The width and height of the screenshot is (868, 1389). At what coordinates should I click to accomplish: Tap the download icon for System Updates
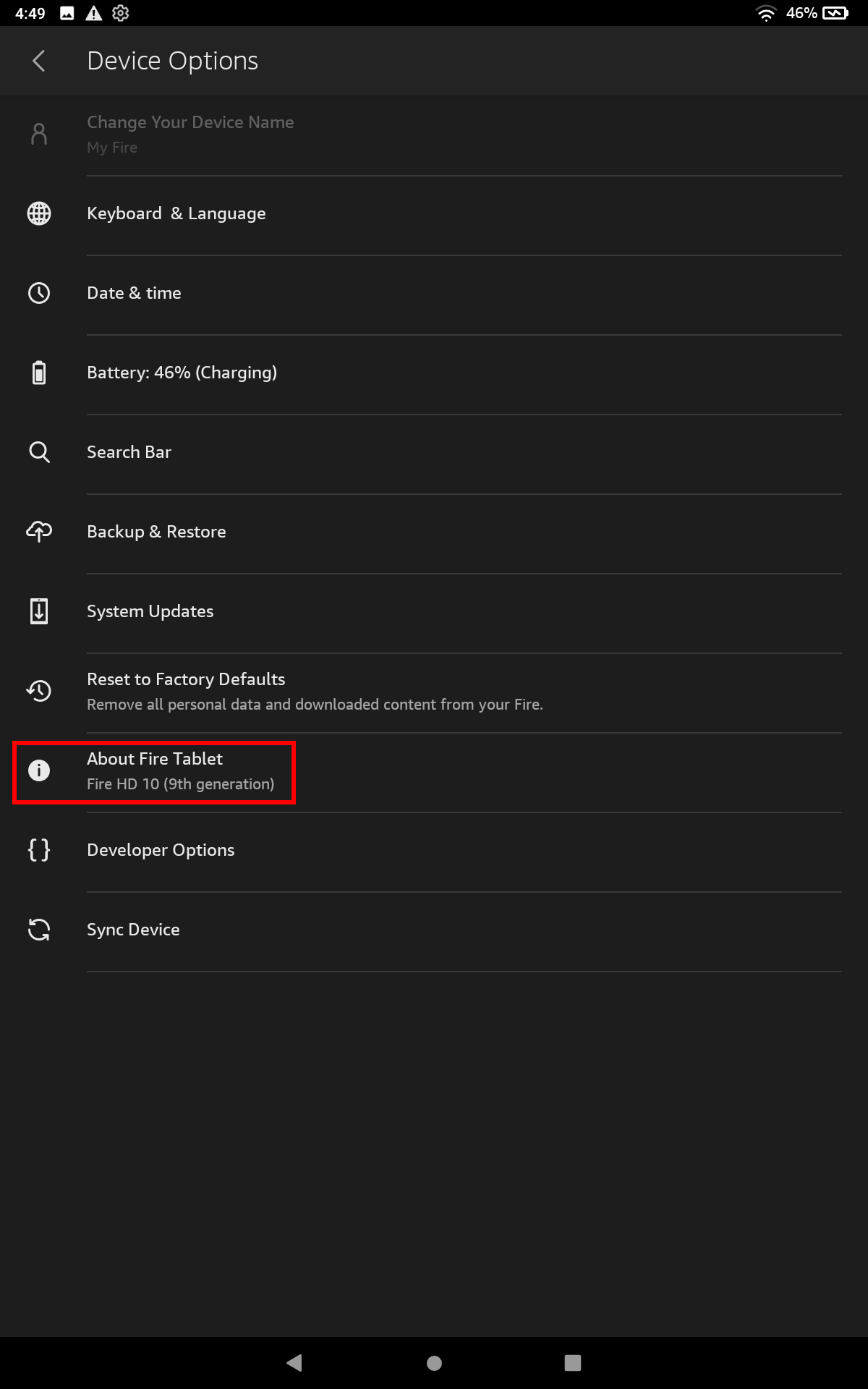(x=39, y=611)
